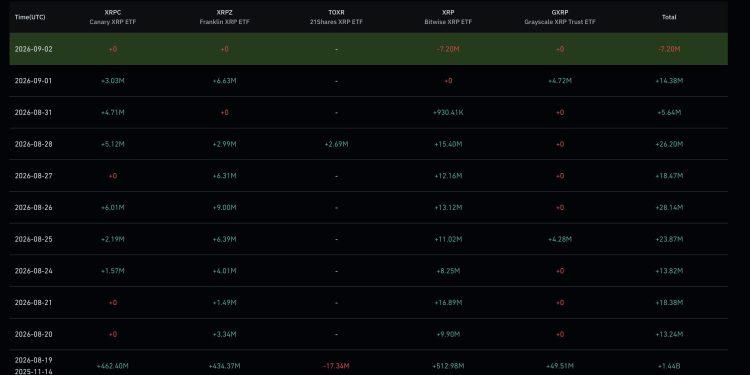
Task: Click the +434.37M XRPZ value
Action: (224, 366)
